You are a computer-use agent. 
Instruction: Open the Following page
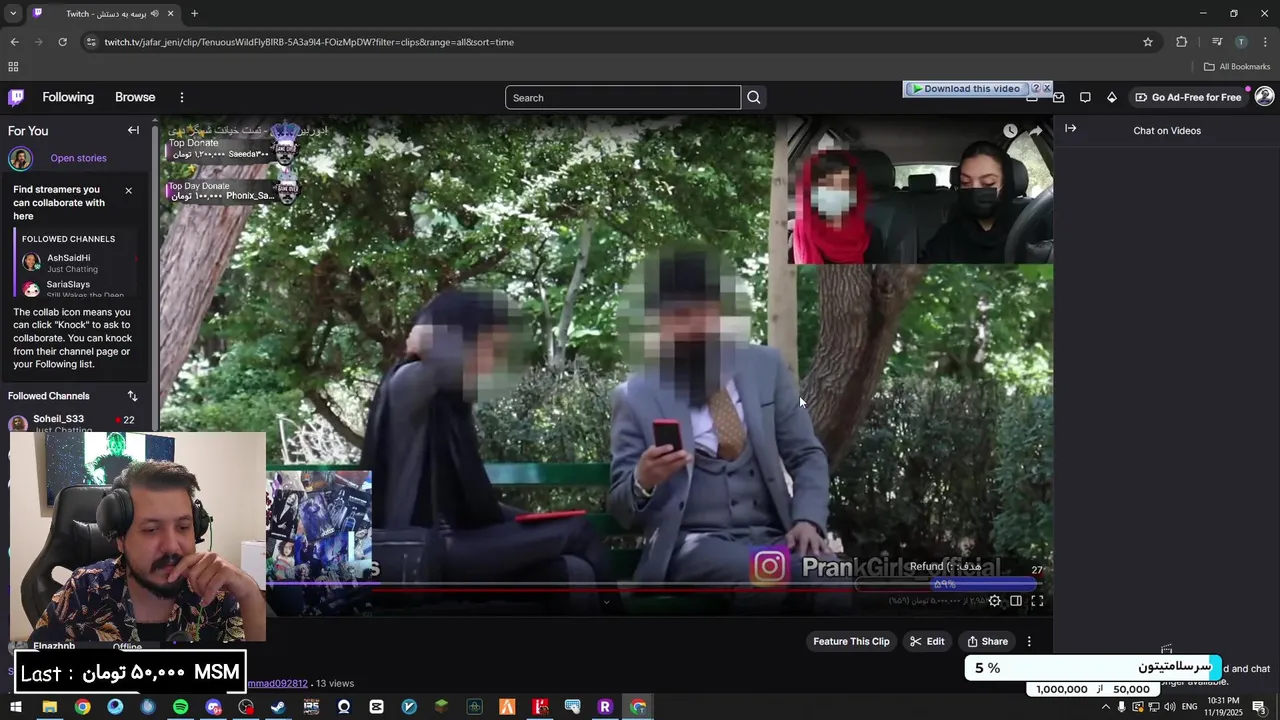point(68,97)
